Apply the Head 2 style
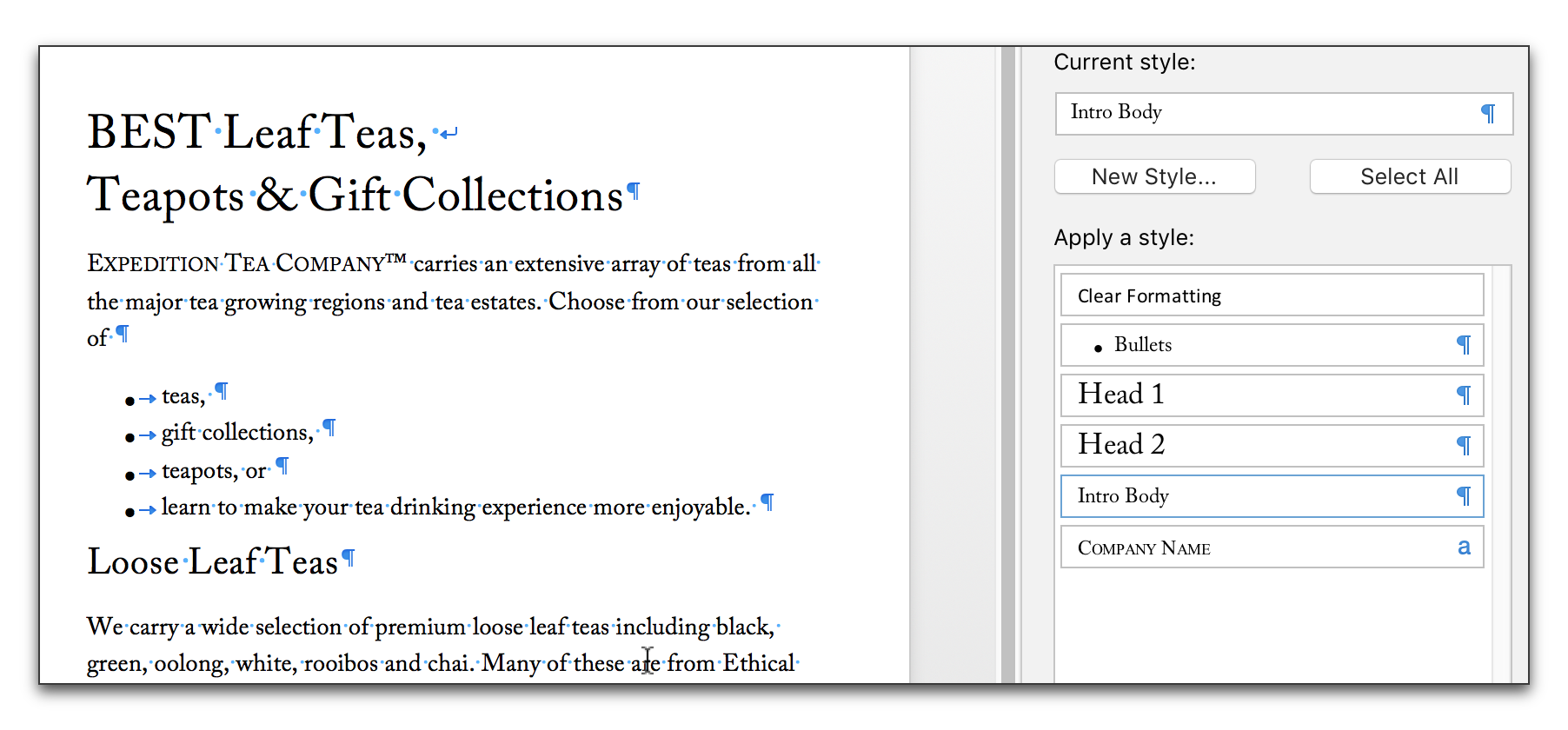1568x730 pixels. pyautogui.click(x=1272, y=445)
